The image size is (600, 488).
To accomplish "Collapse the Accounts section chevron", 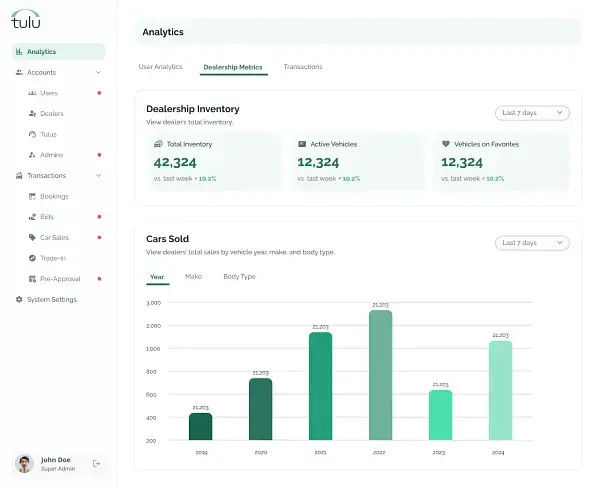I will pyautogui.click(x=98, y=72).
